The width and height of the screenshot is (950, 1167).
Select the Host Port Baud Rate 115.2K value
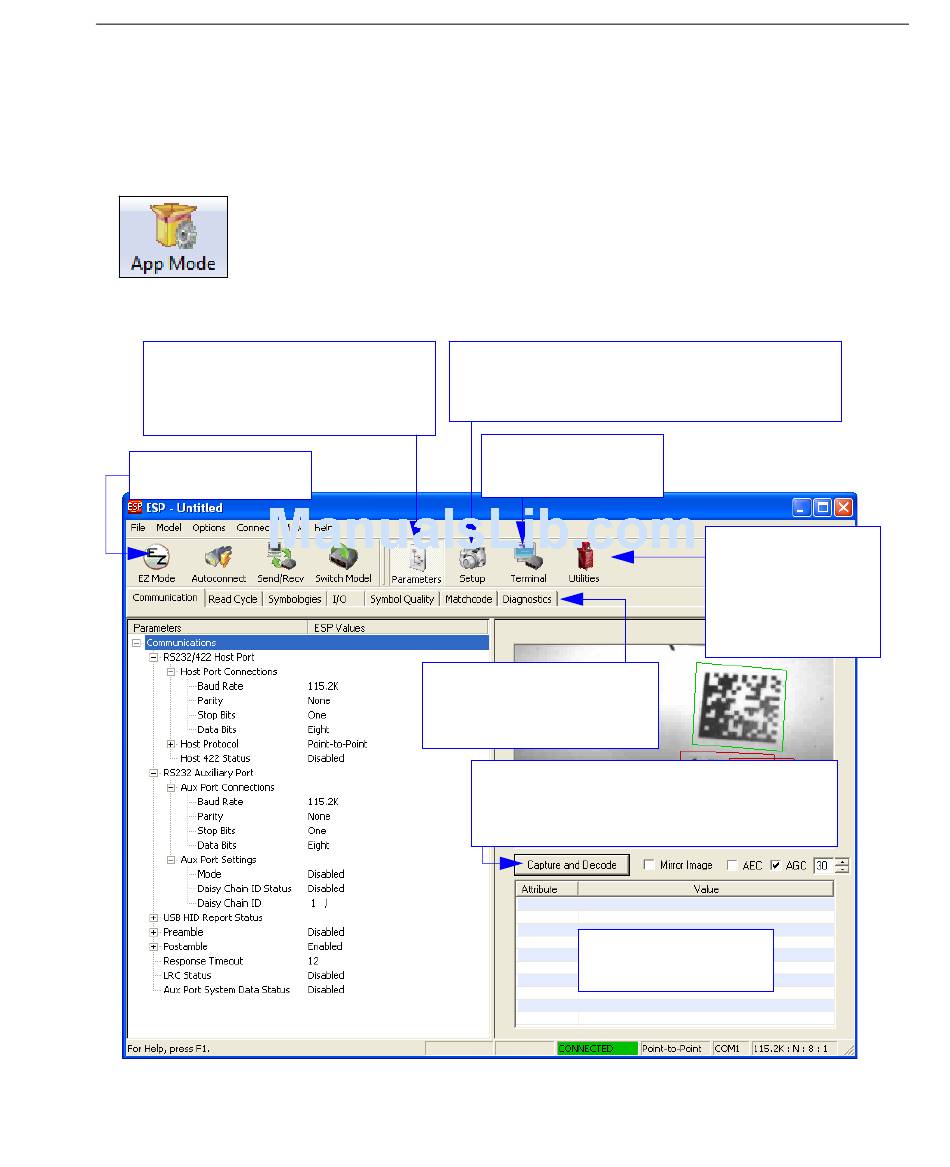(322, 686)
